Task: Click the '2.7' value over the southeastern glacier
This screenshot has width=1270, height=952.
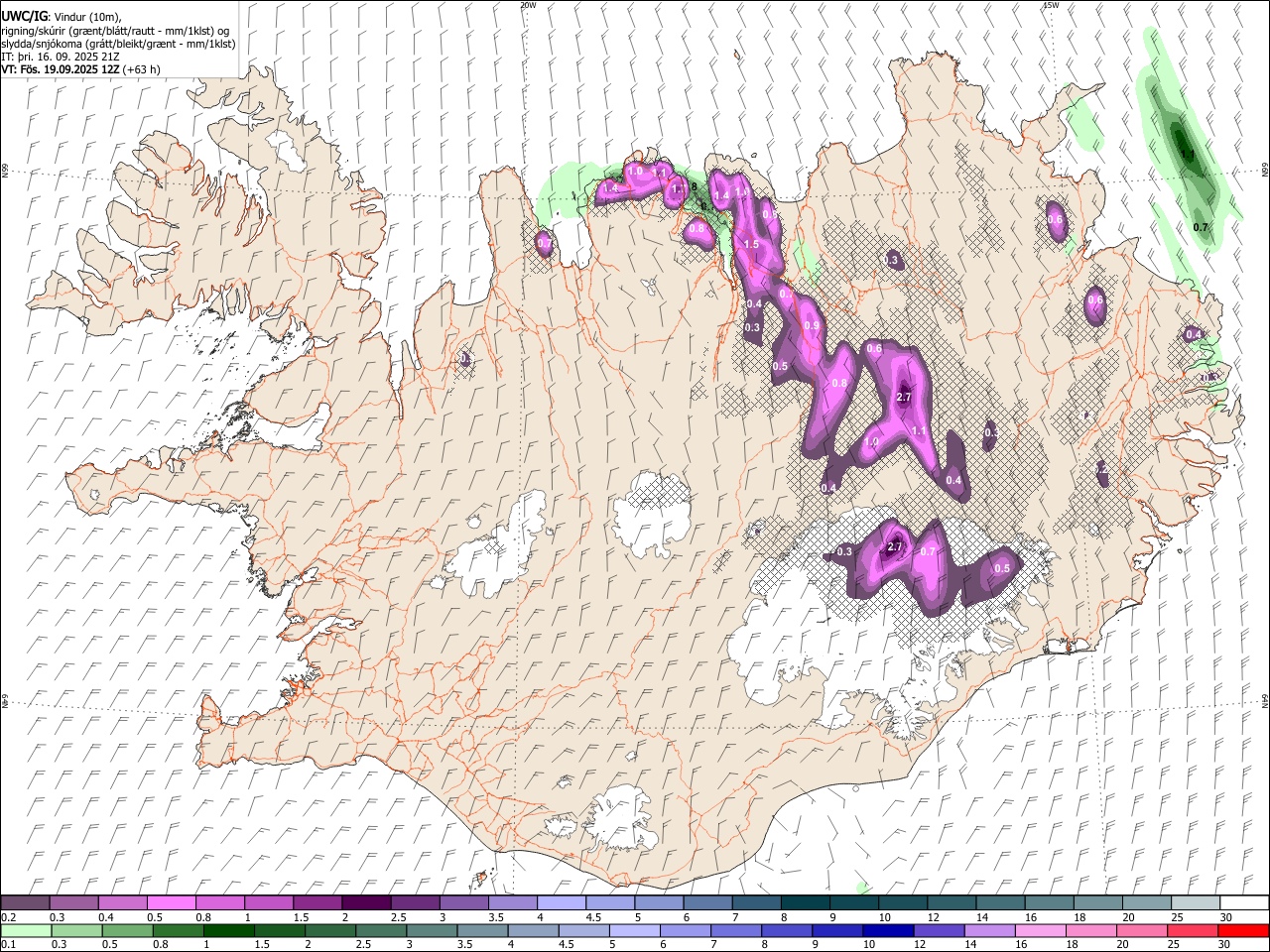Action: (895, 546)
